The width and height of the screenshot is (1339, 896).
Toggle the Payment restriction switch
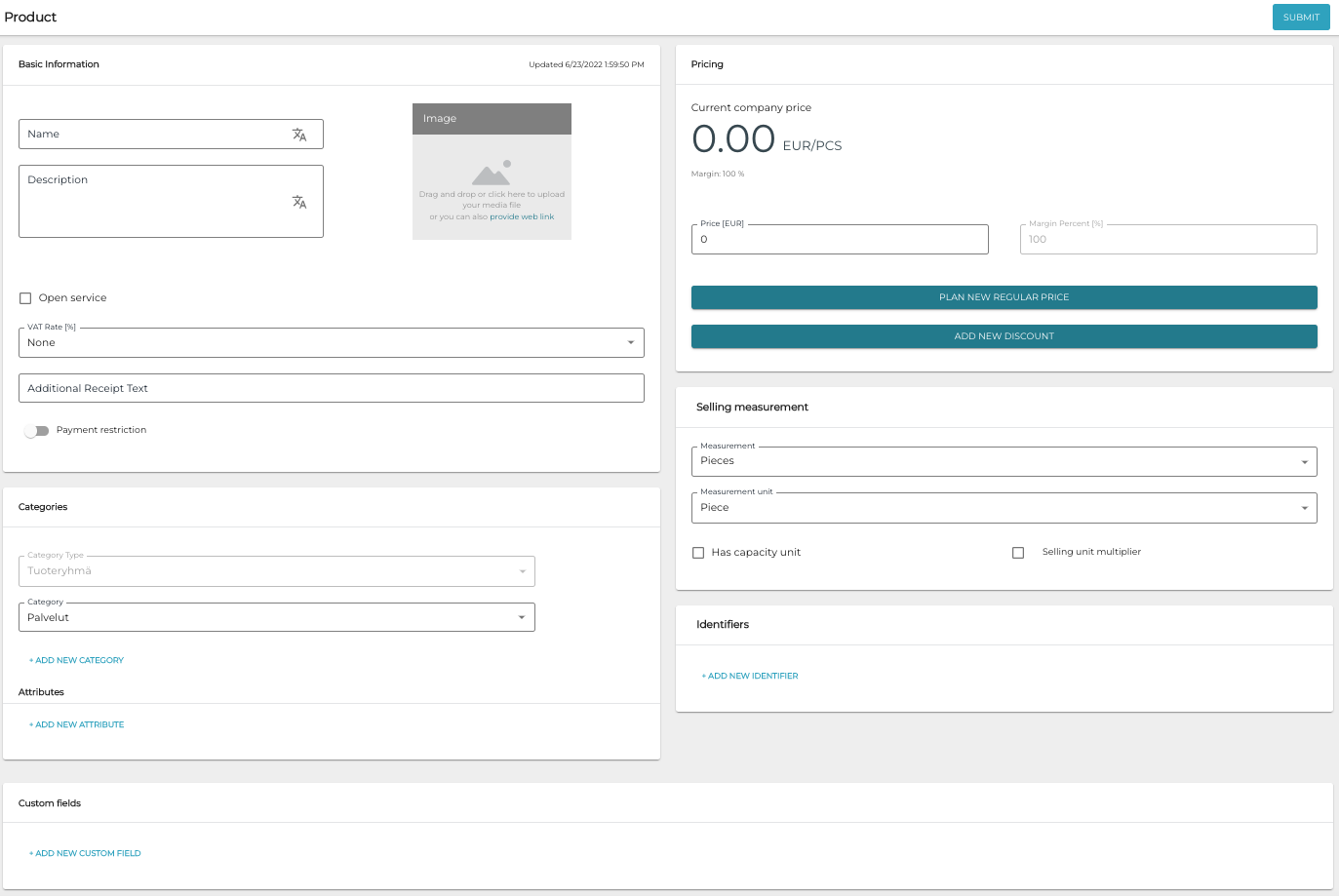click(x=36, y=429)
